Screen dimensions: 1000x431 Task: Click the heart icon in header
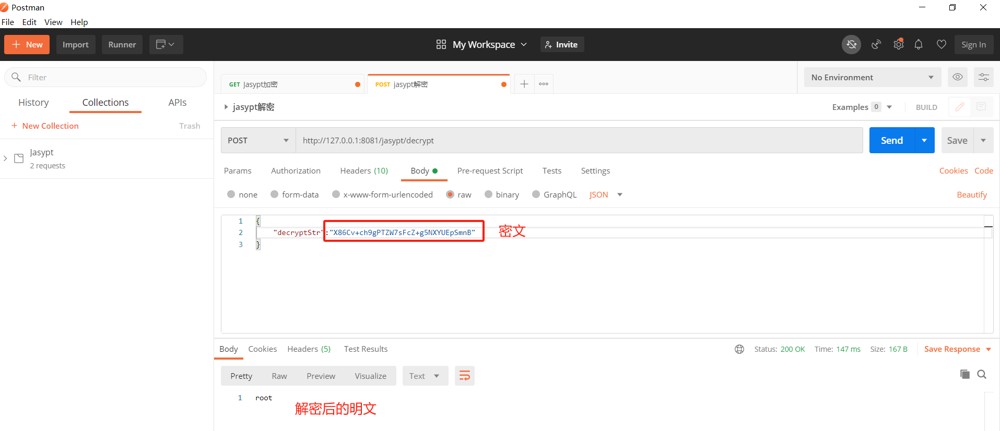pos(941,45)
